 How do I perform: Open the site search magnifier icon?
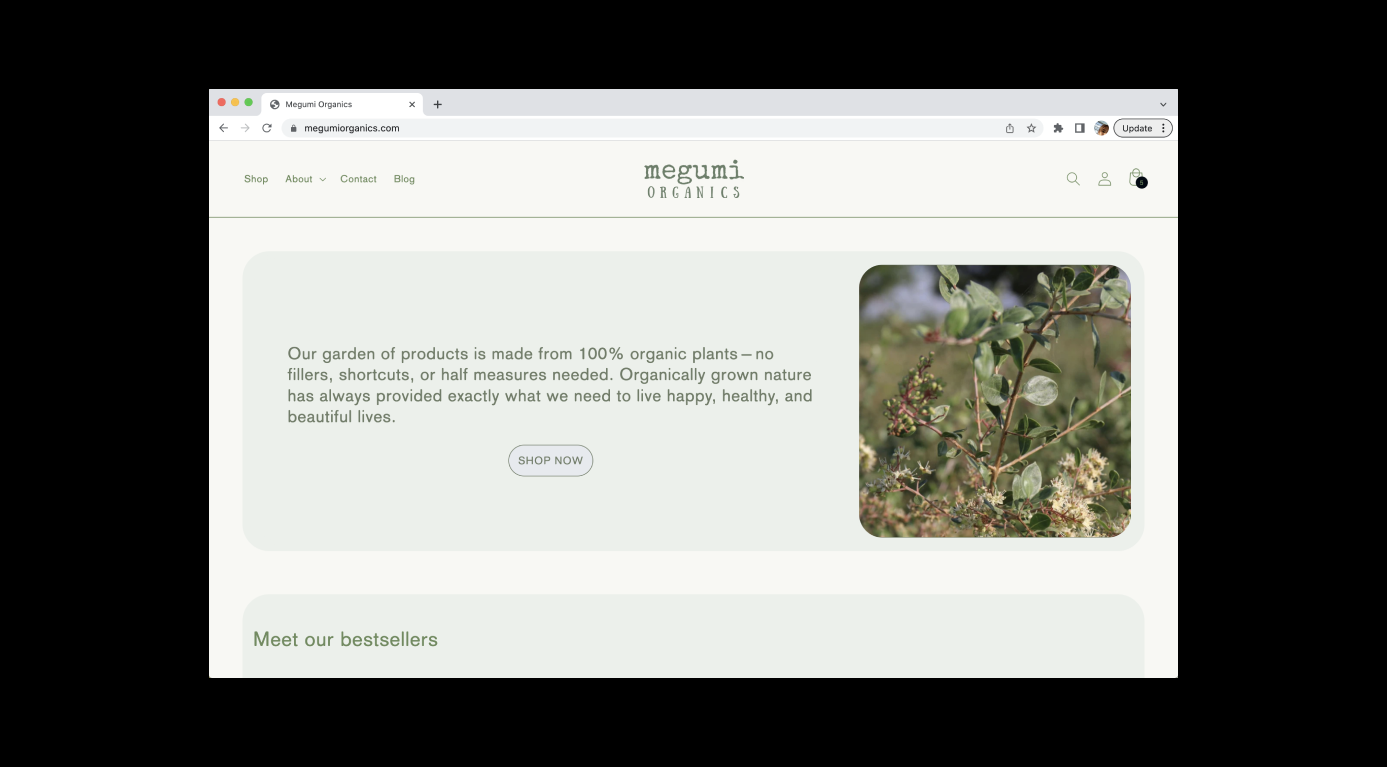click(1073, 179)
